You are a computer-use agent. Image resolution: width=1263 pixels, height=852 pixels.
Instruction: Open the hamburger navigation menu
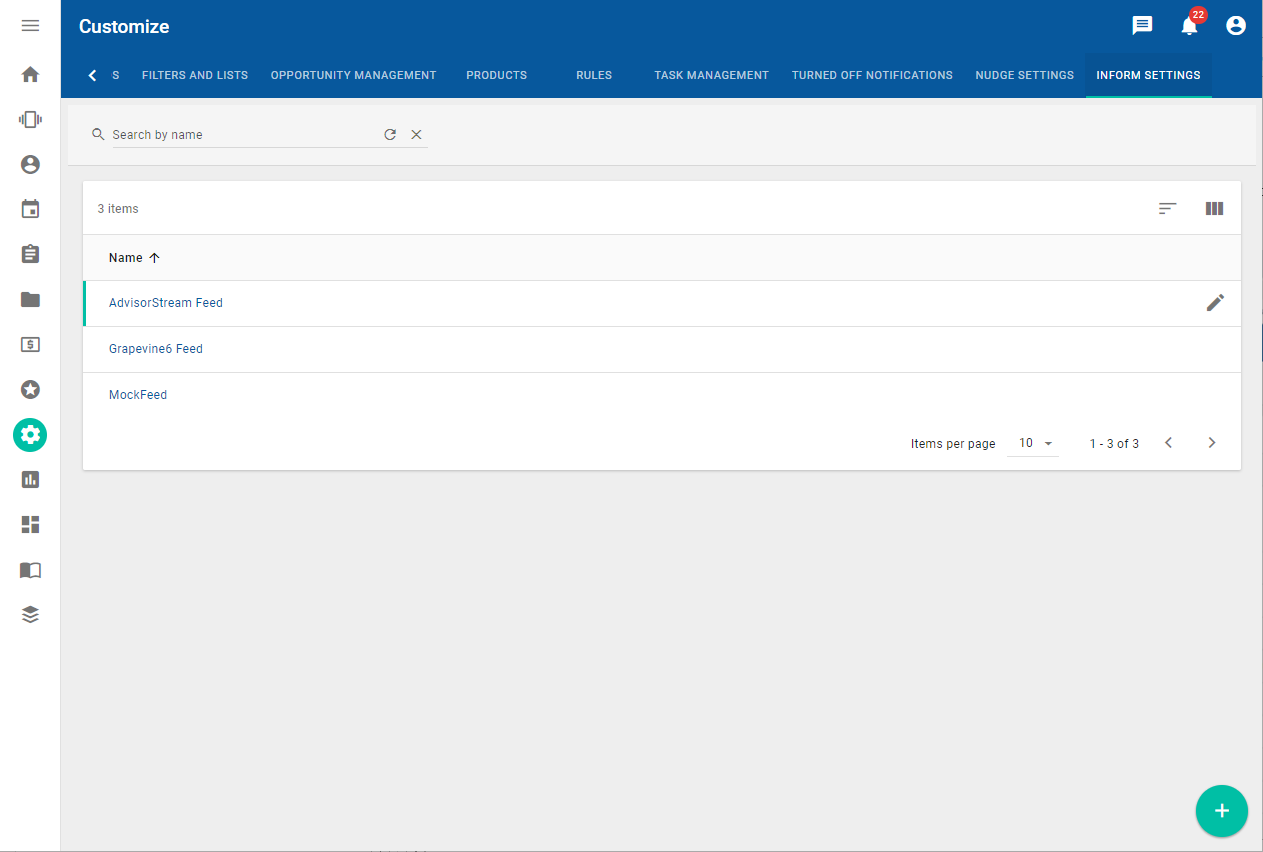pyautogui.click(x=30, y=26)
